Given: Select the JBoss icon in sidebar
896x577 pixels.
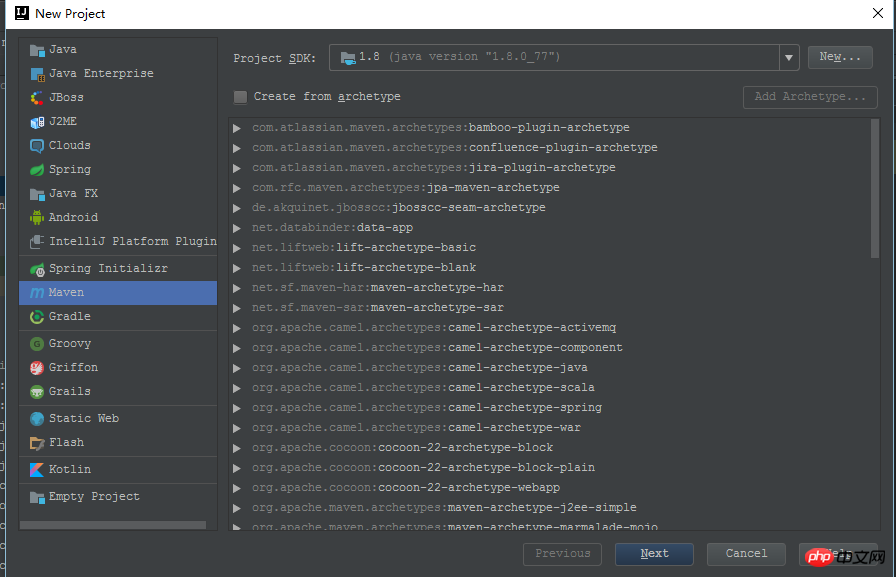Looking at the screenshot, I should click(x=37, y=98).
